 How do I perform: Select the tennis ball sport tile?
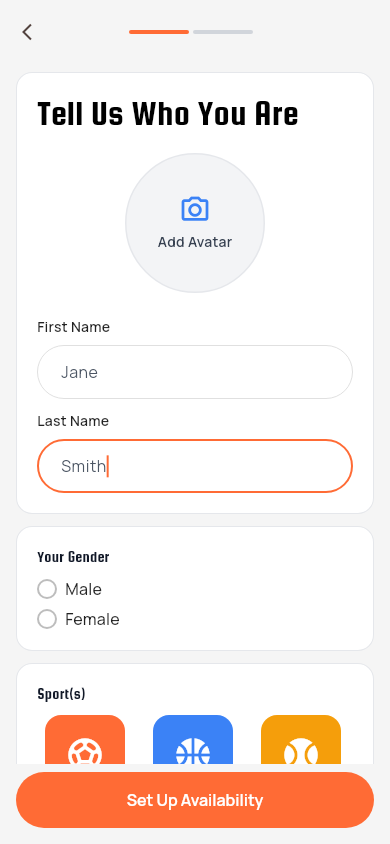pos(301,739)
